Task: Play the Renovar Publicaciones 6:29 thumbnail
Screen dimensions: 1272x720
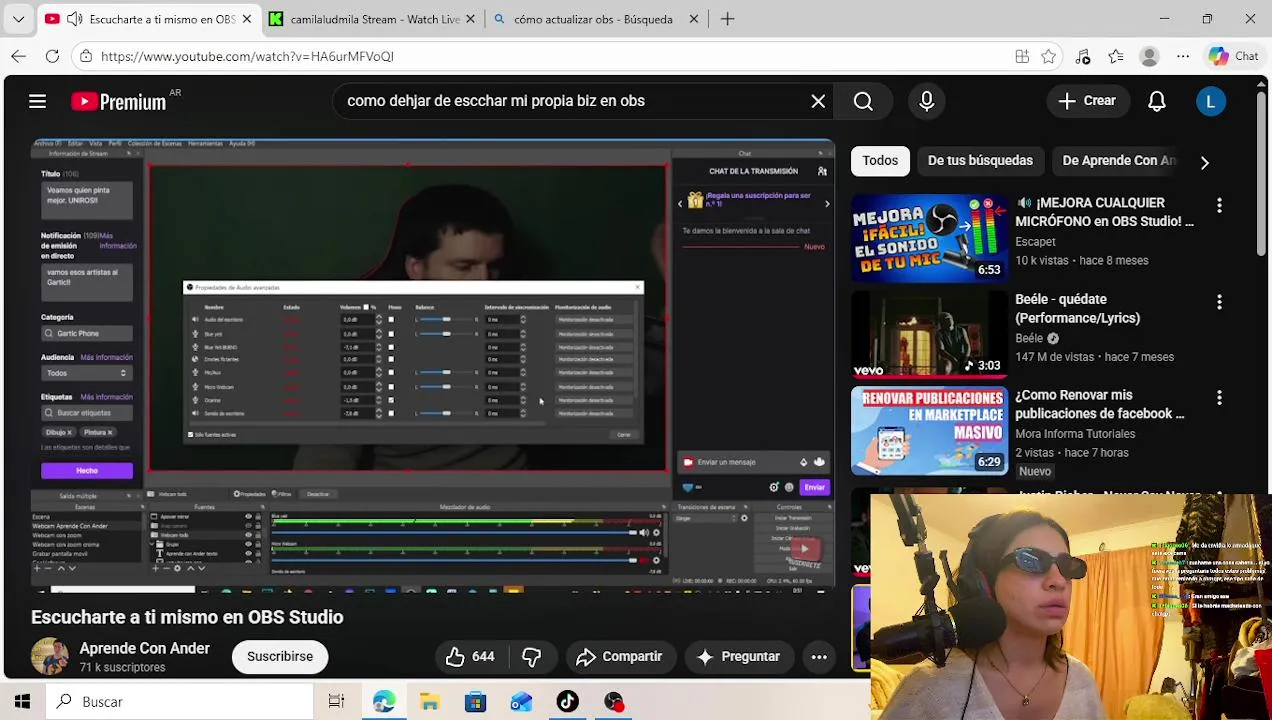Action: point(929,430)
